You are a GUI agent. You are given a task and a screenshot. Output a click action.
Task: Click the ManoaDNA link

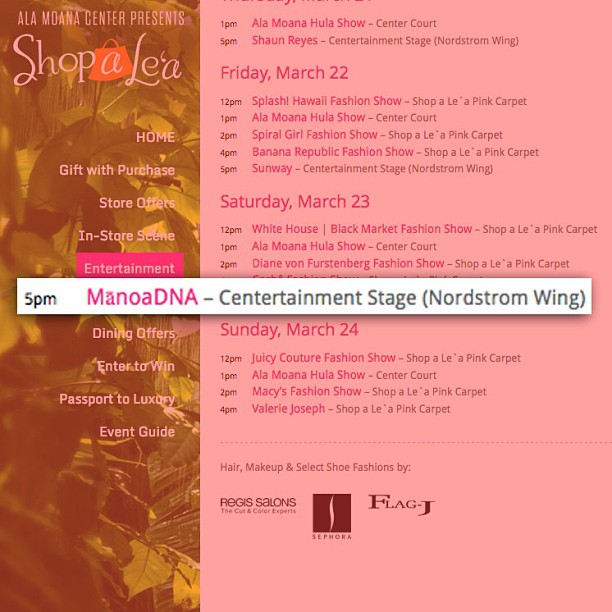tap(142, 297)
